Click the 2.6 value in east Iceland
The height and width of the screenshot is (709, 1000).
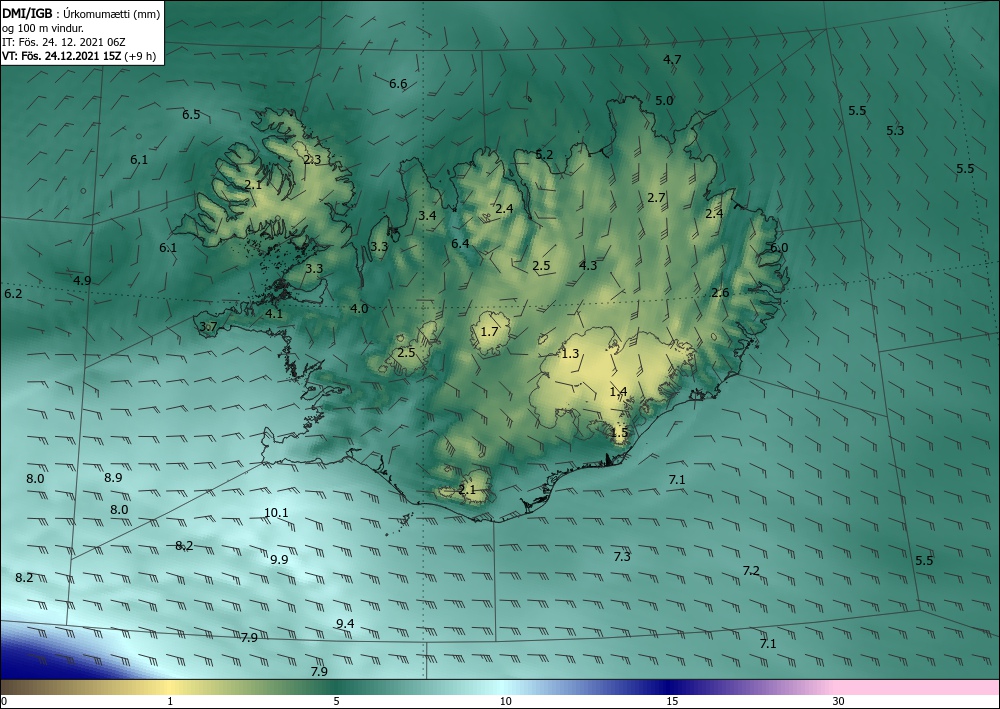[720, 293]
